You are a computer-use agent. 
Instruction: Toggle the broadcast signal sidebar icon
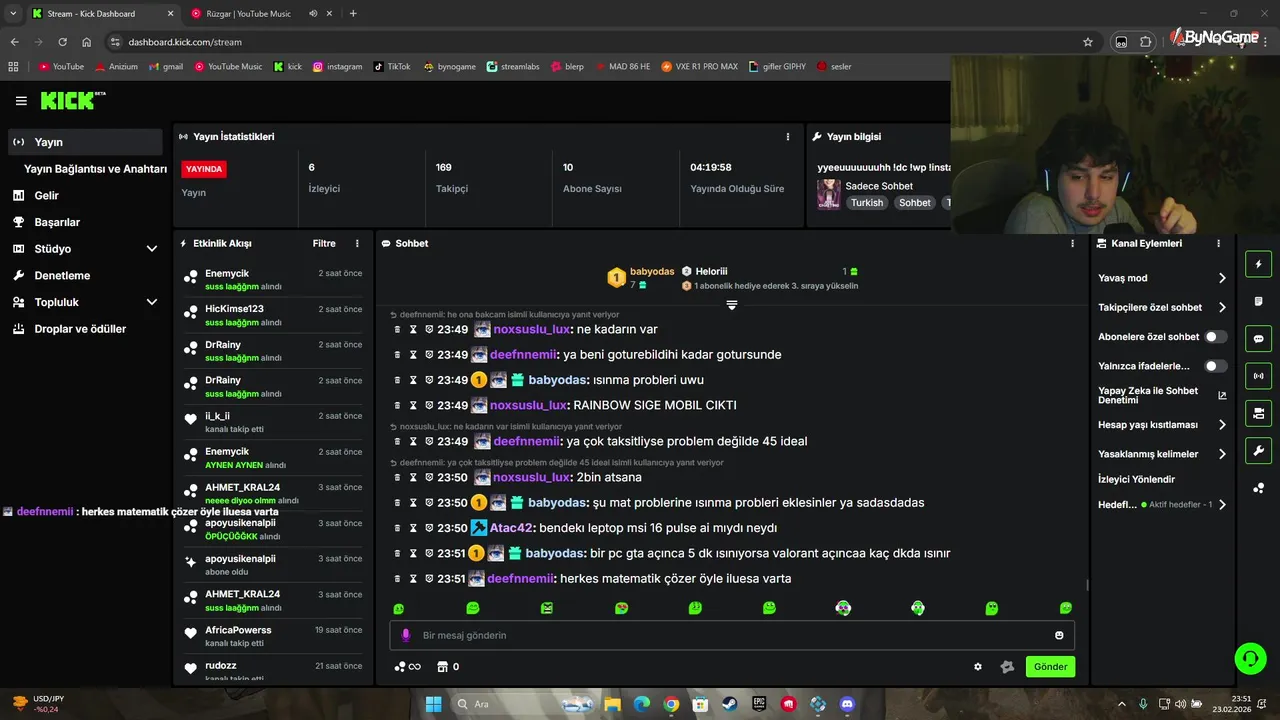tap(1258, 376)
